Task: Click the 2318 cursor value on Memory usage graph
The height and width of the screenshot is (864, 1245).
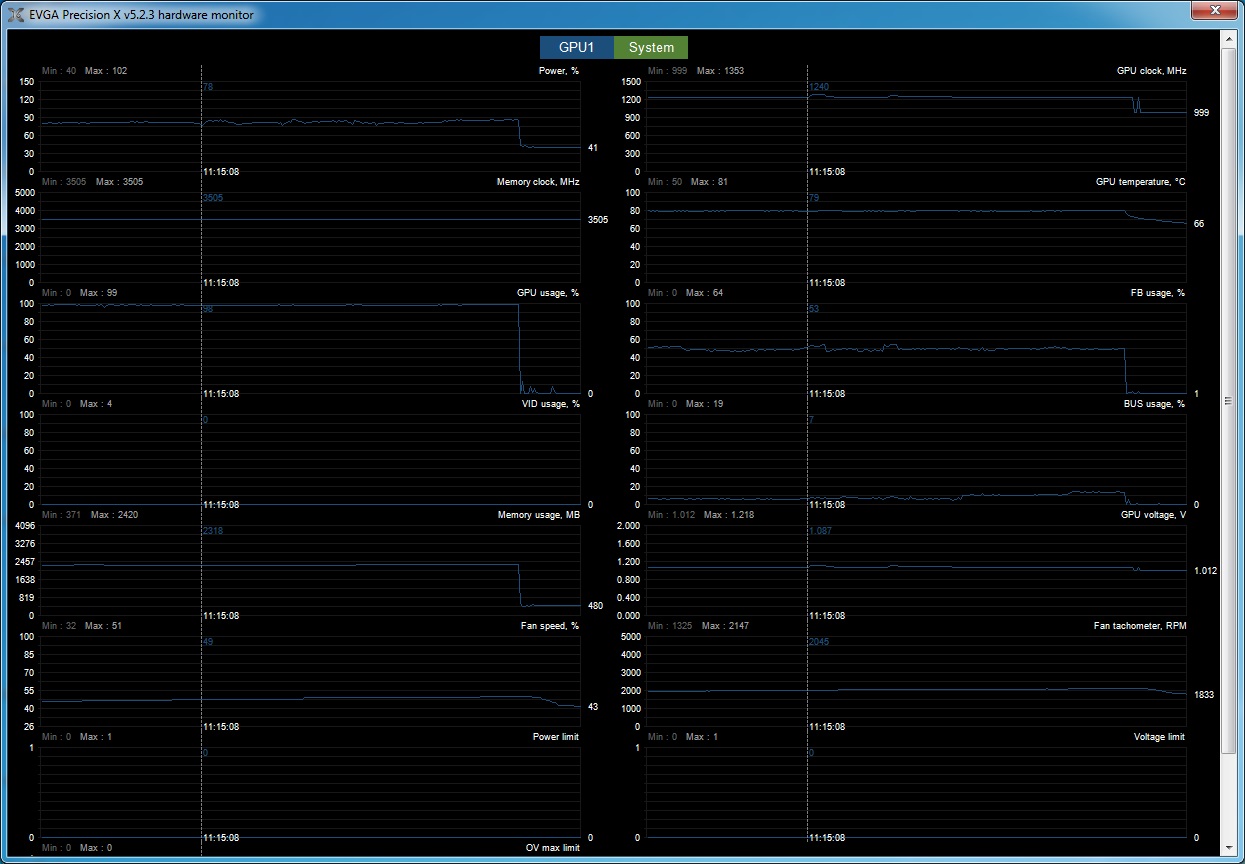Action: [213, 531]
